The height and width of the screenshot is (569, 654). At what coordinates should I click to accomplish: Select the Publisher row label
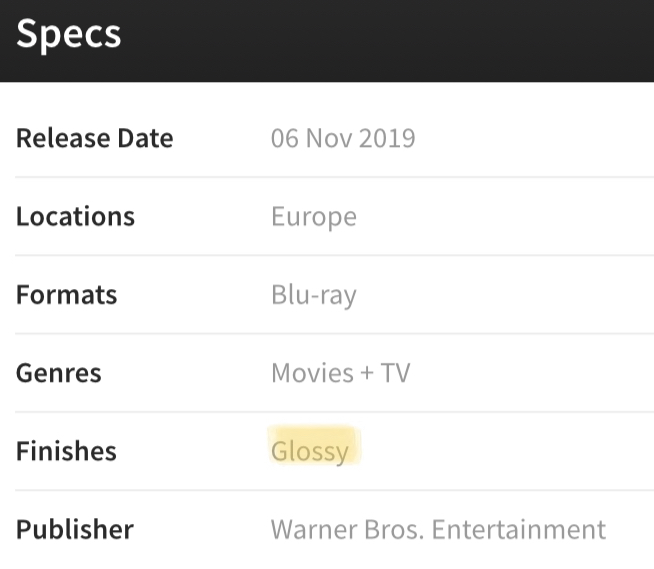75,529
